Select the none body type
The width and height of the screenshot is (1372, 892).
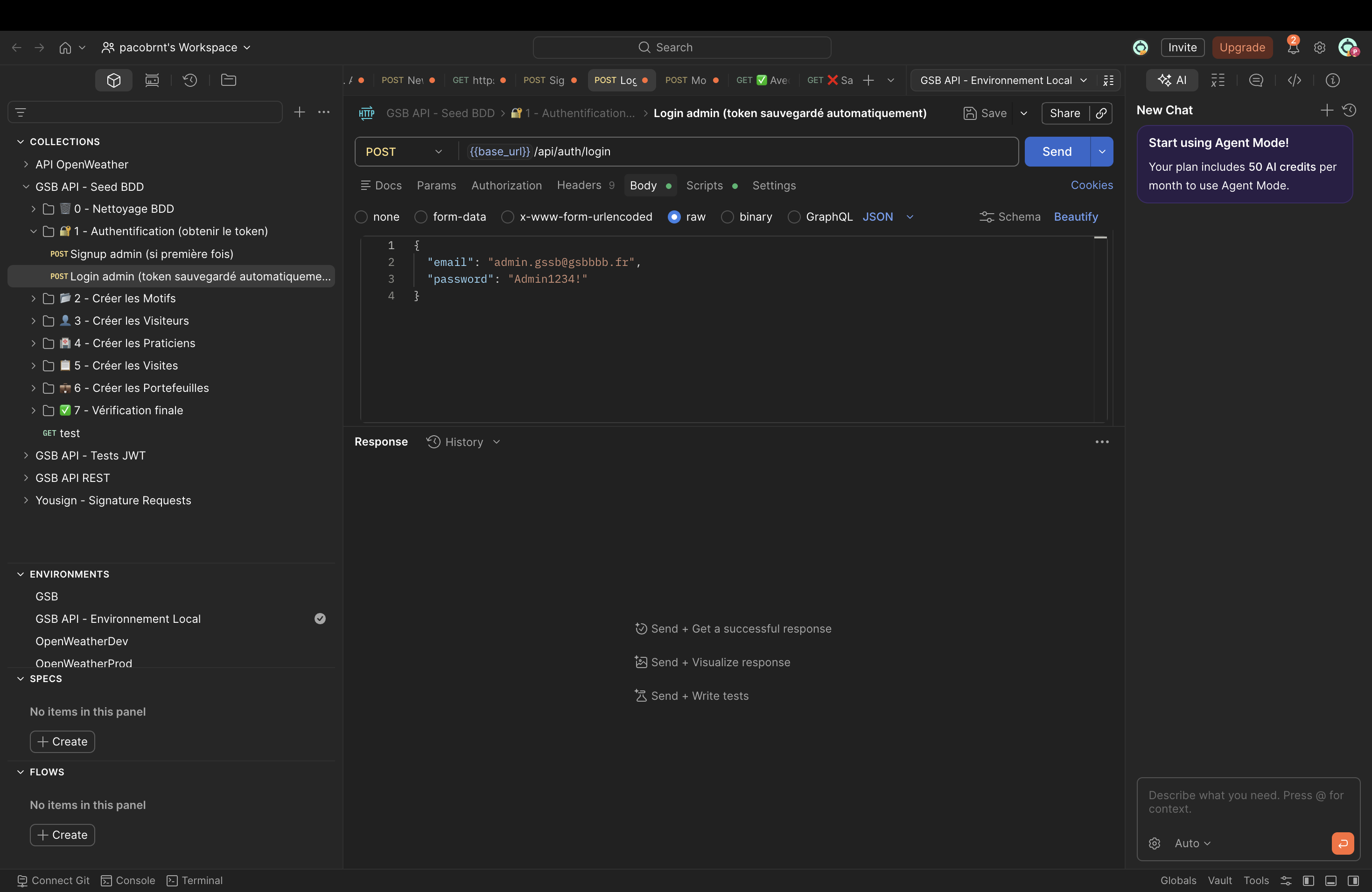pyautogui.click(x=361, y=216)
